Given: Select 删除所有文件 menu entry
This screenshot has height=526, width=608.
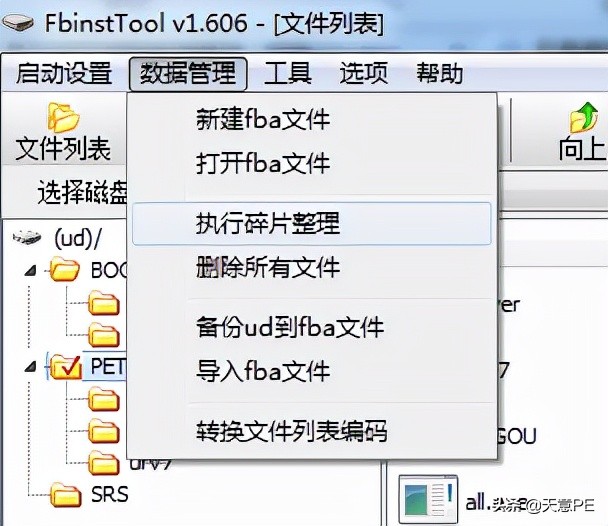Looking at the screenshot, I should [x=311, y=267].
